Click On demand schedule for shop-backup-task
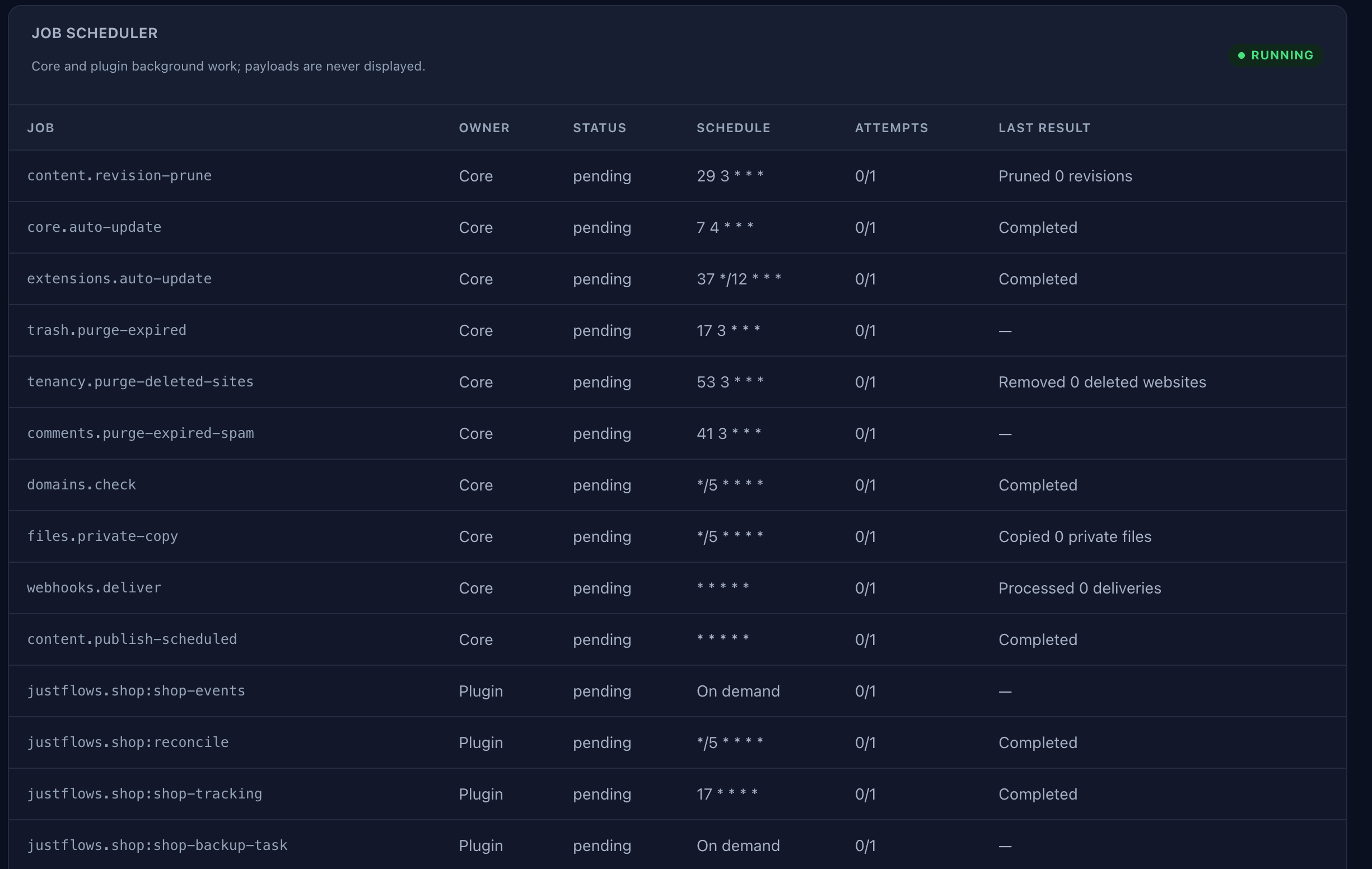This screenshot has width=1372, height=869. coord(738,845)
